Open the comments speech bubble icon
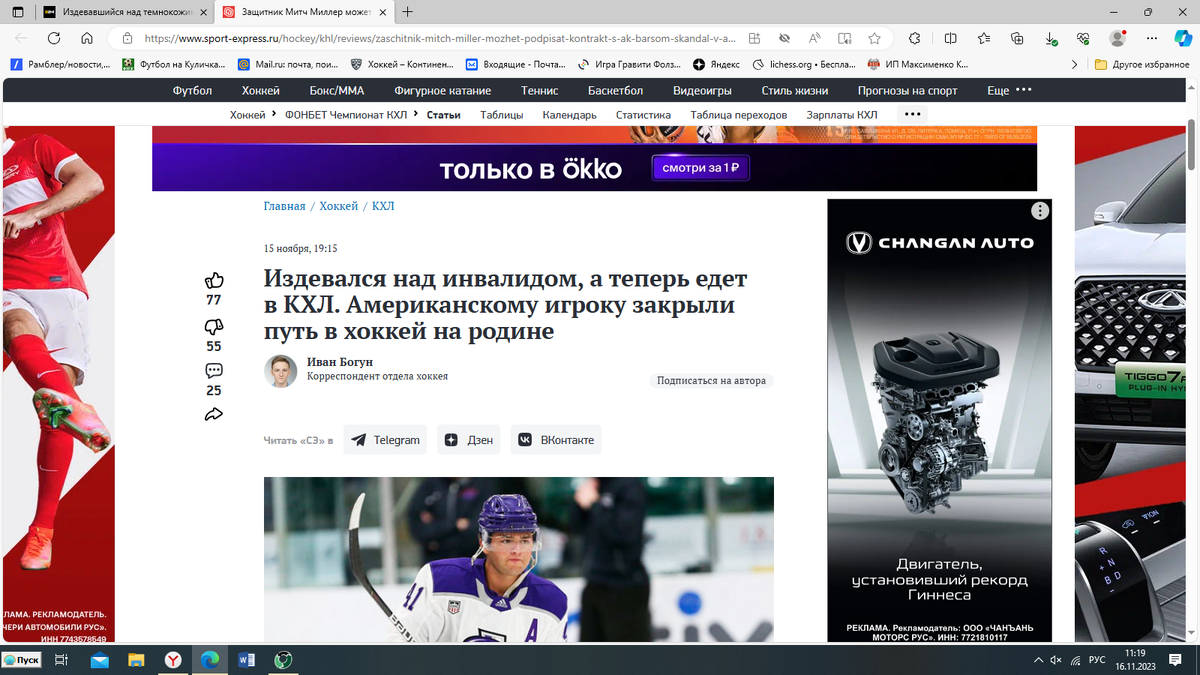 click(213, 371)
